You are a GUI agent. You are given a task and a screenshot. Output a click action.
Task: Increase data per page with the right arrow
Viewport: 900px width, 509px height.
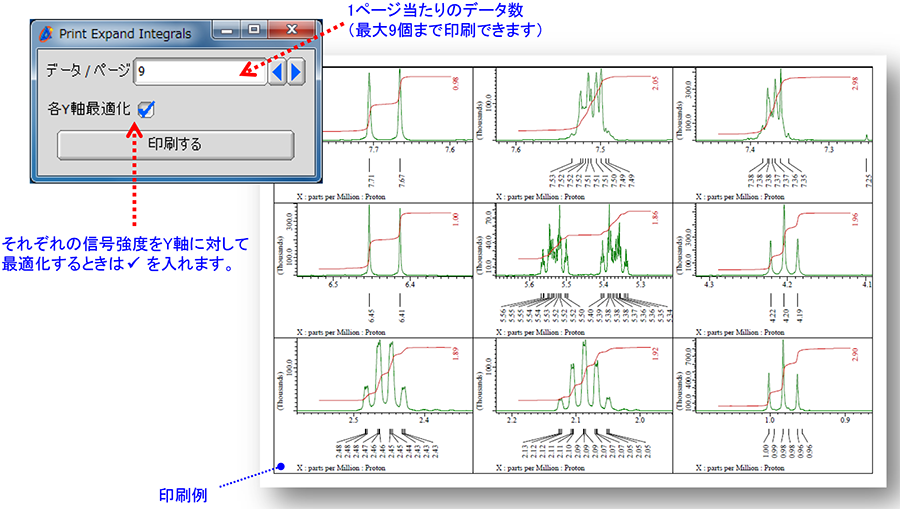pyautogui.click(x=296, y=71)
